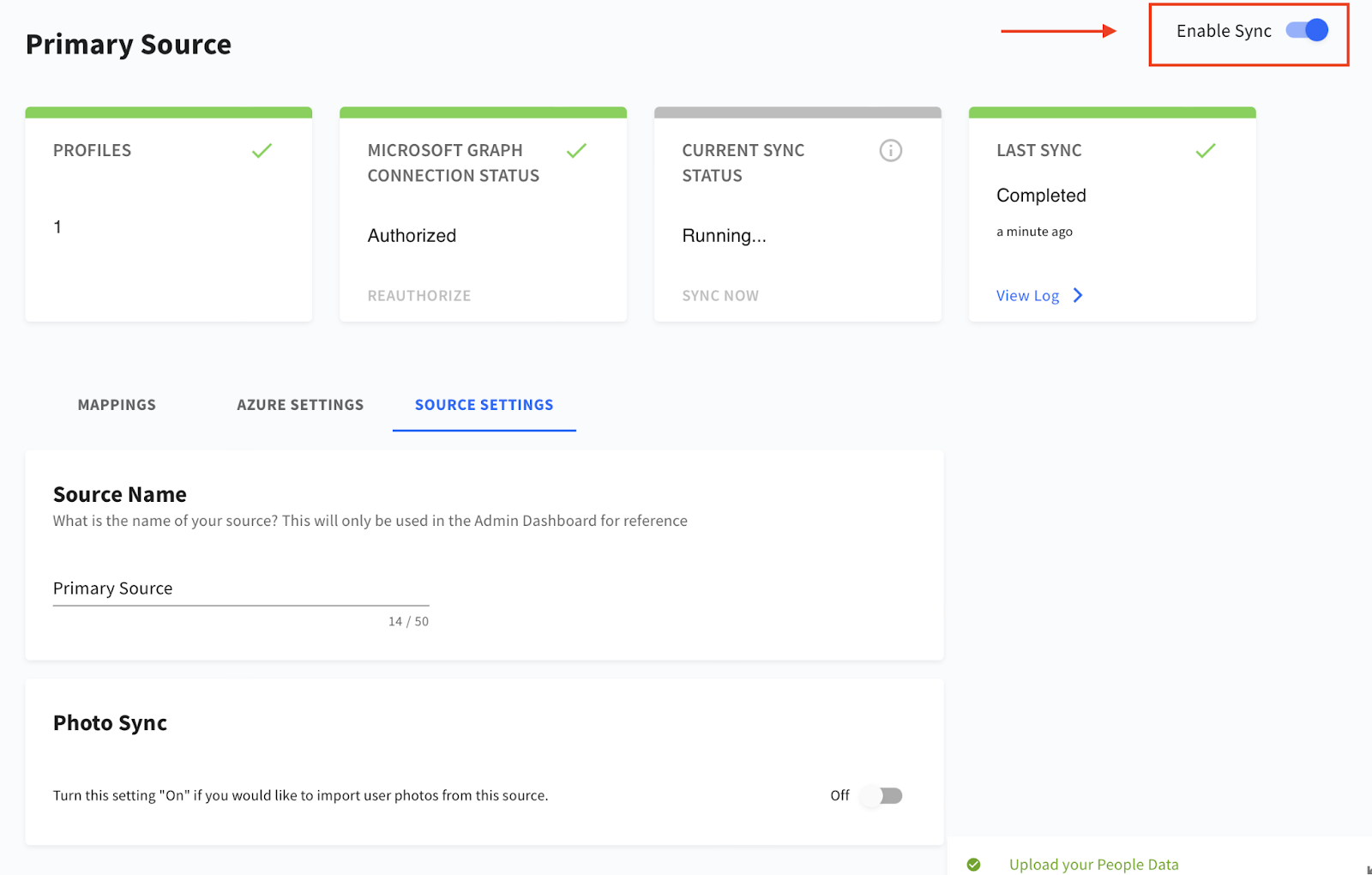1372x875 pixels.
Task: Open the View Log link
Action: 1027,296
